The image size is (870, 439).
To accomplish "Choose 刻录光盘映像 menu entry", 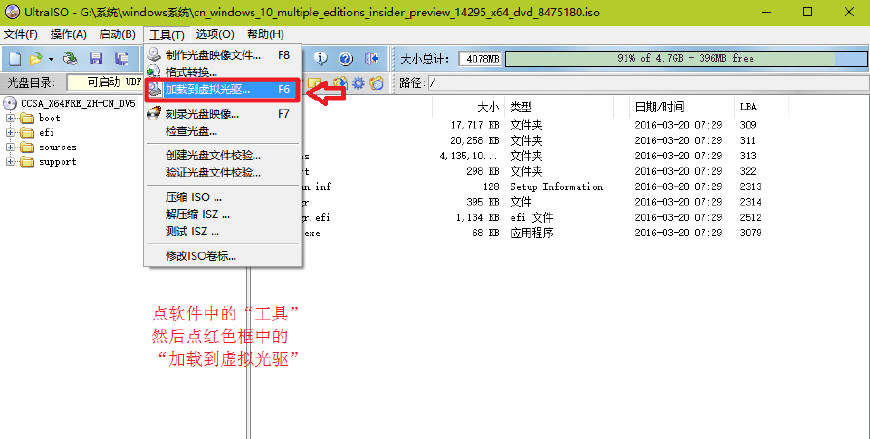I will tap(223, 114).
